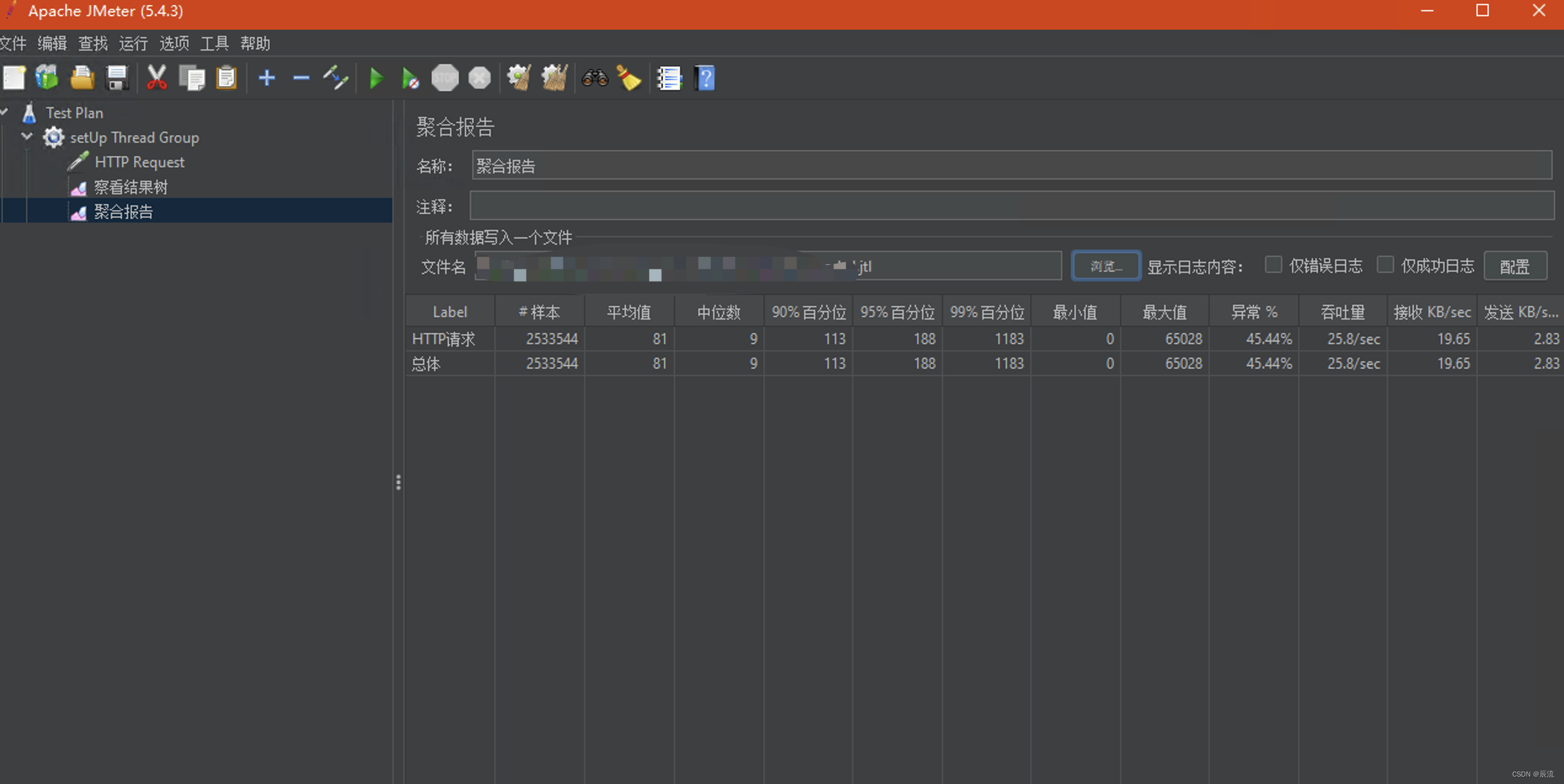Viewport: 1564px width, 784px height.
Task: Select 察看结果树 listener in tree
Action: click(130, 187)
